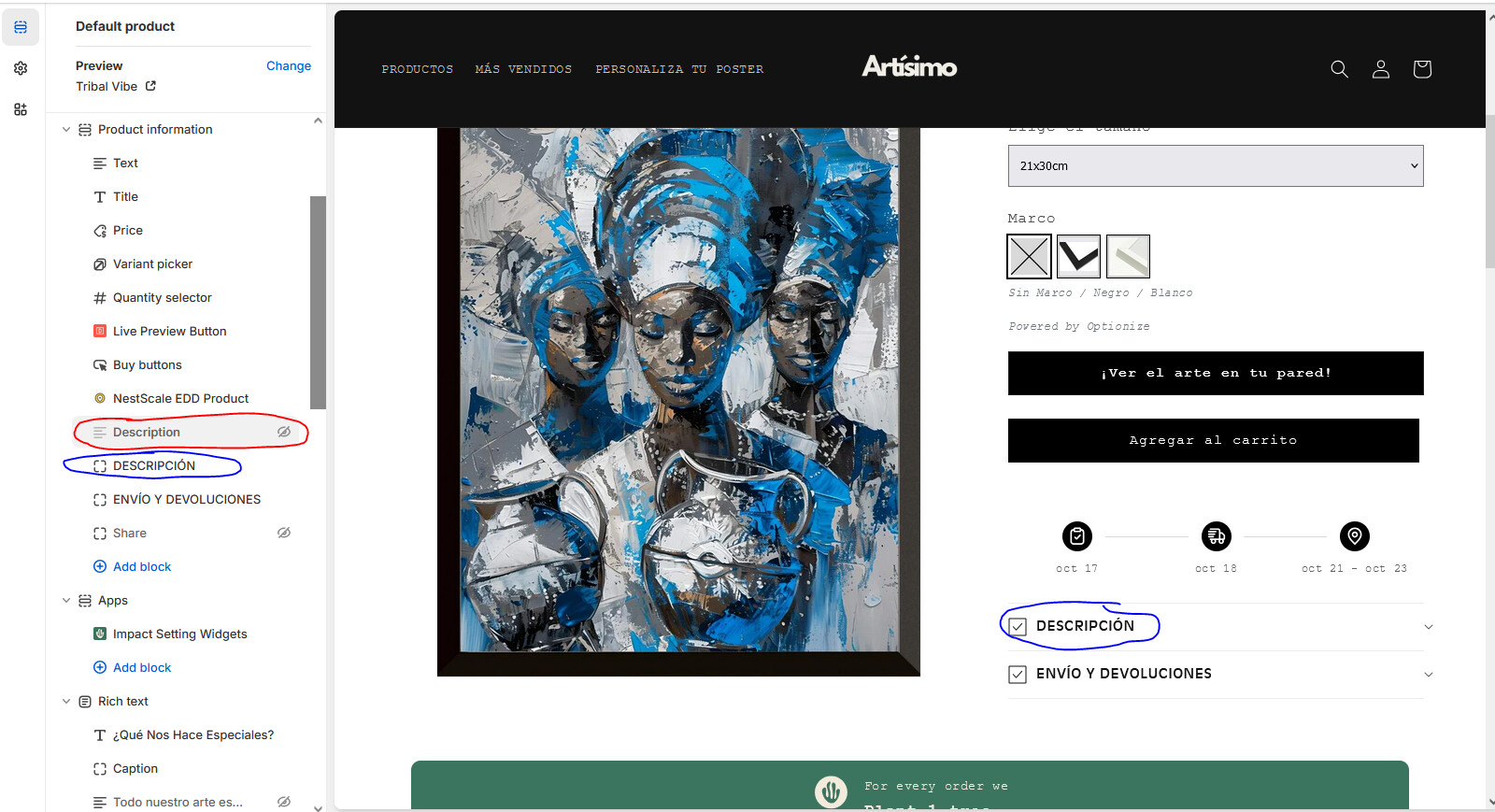Click the Rich text section icon
Screen dimensions: 1495x812
click(85, 702)
